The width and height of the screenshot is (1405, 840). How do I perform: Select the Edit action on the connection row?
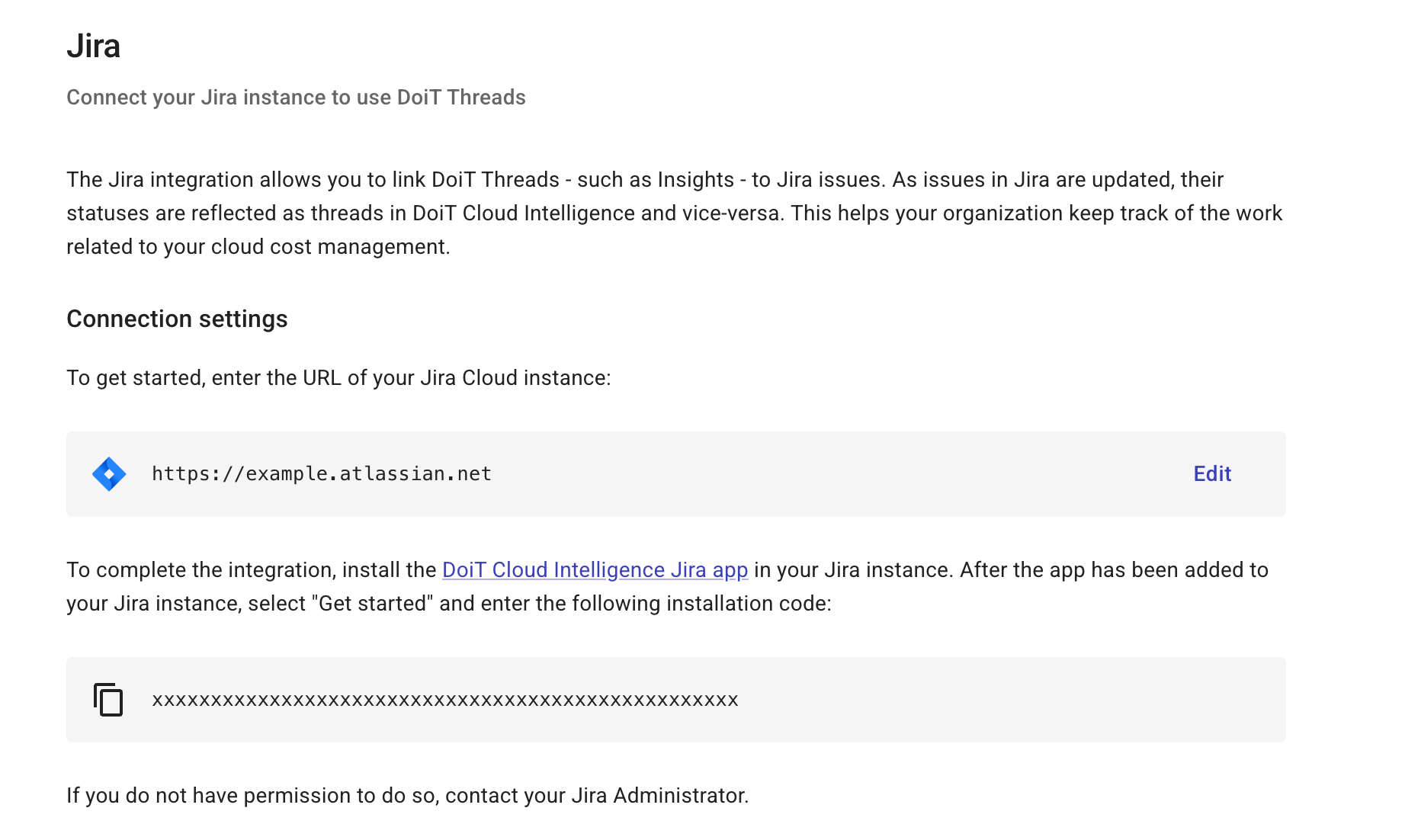click(x=1211, y=473)
